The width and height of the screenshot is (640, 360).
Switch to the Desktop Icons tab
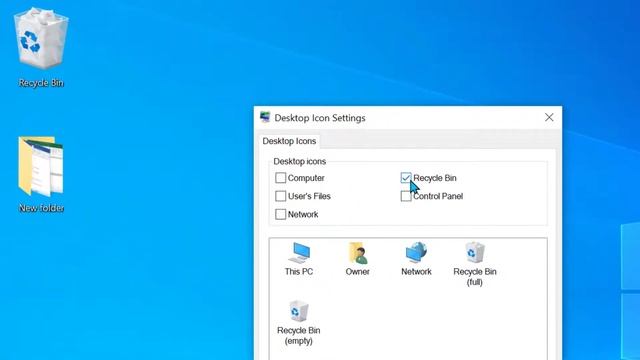(289, 141)
